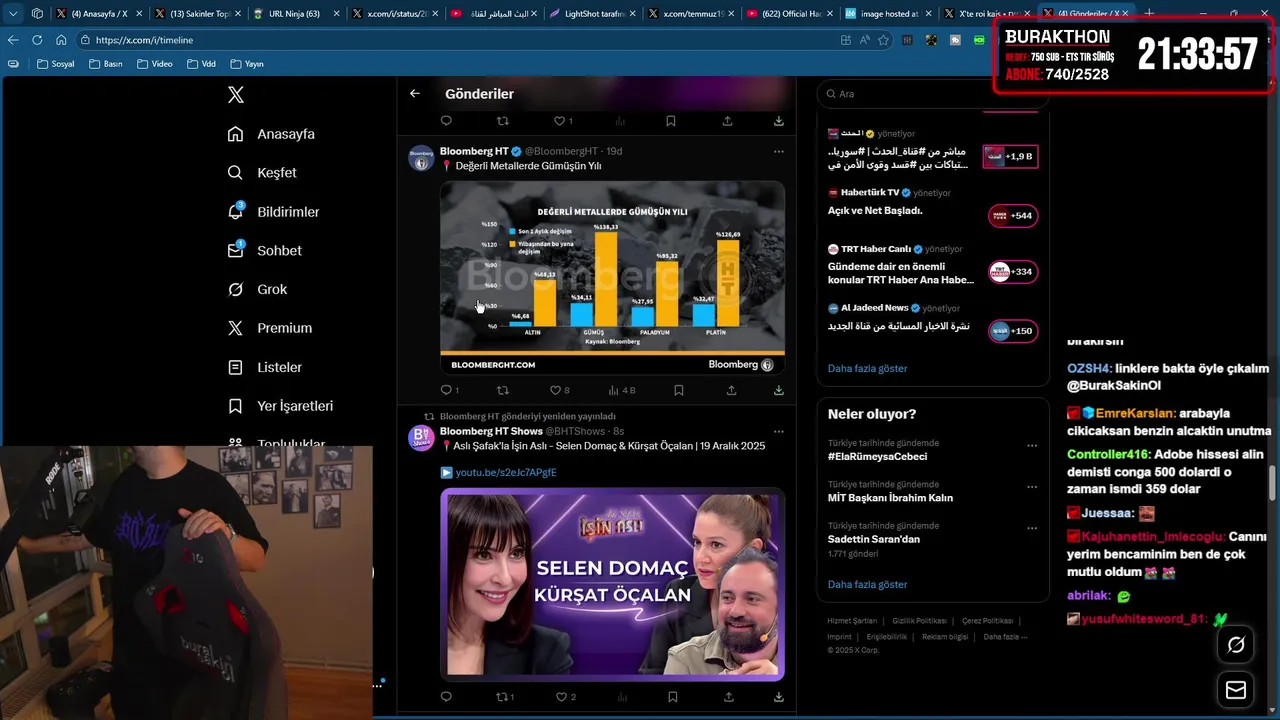
Task: Click browser home button
Action: 61,40
